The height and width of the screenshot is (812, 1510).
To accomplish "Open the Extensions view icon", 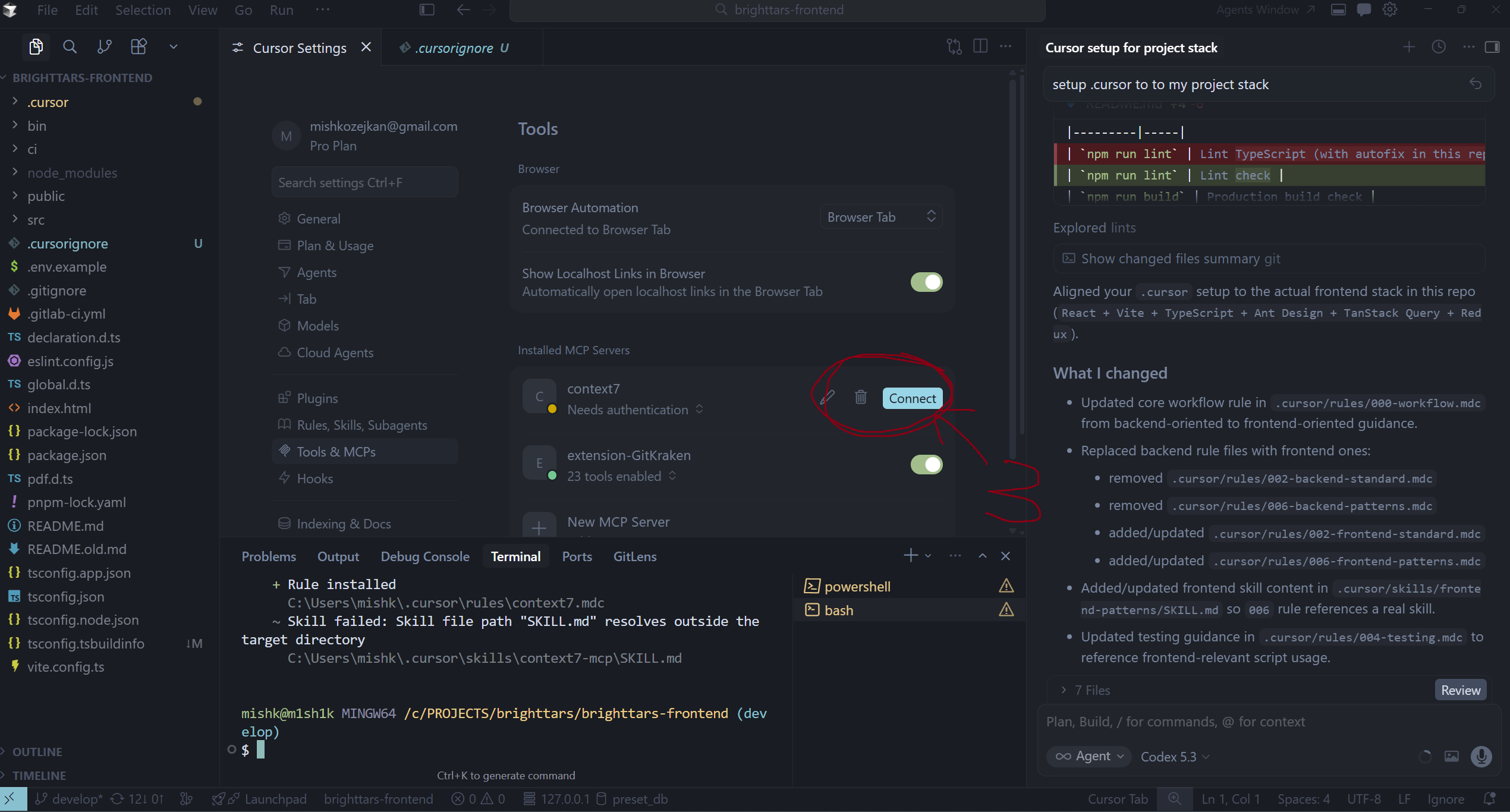I will pyautogui.click(x=139, y=47).
